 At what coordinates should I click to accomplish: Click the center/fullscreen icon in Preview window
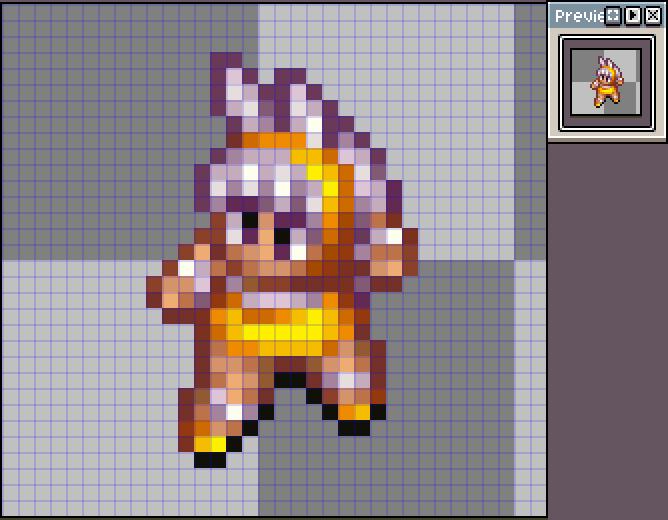(613, 16)
